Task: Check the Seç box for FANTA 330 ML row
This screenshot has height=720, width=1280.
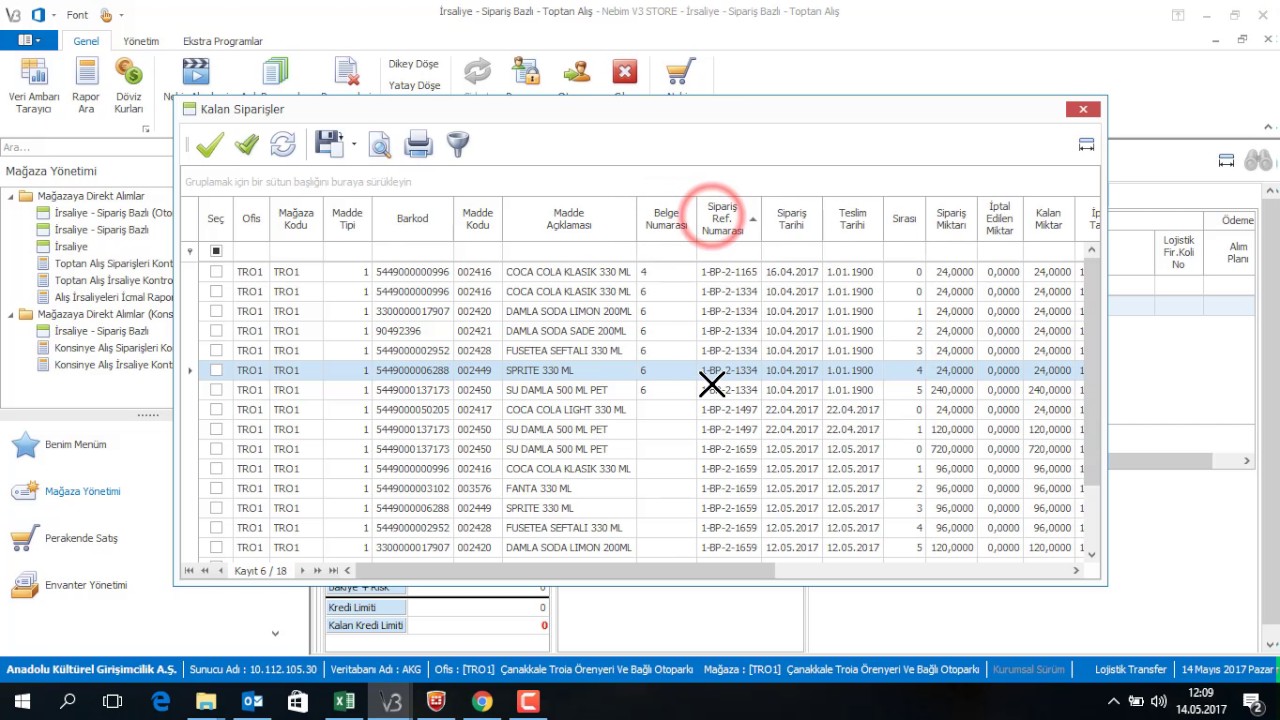Action: click(216, 488)
